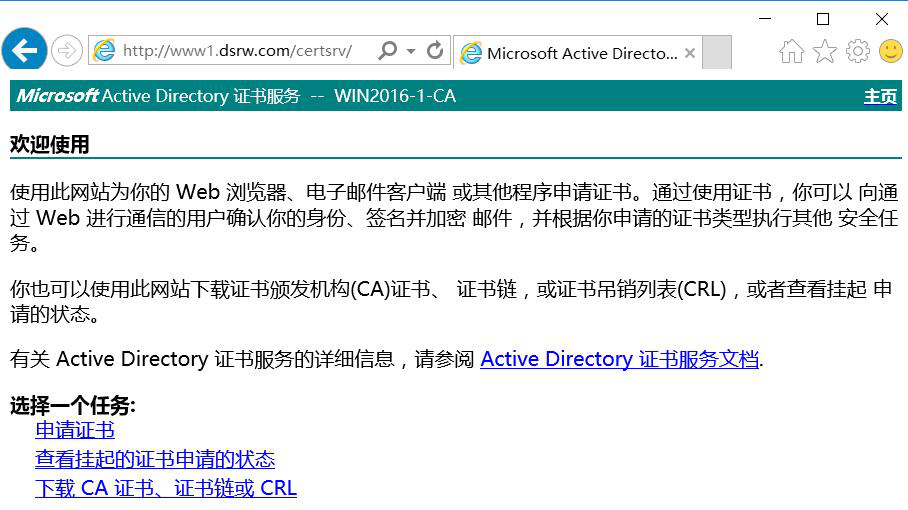Open the address bar dropdown arrow
Image resolution: width=908 pixels, height=510 pixels.
(x=411, y=51)
